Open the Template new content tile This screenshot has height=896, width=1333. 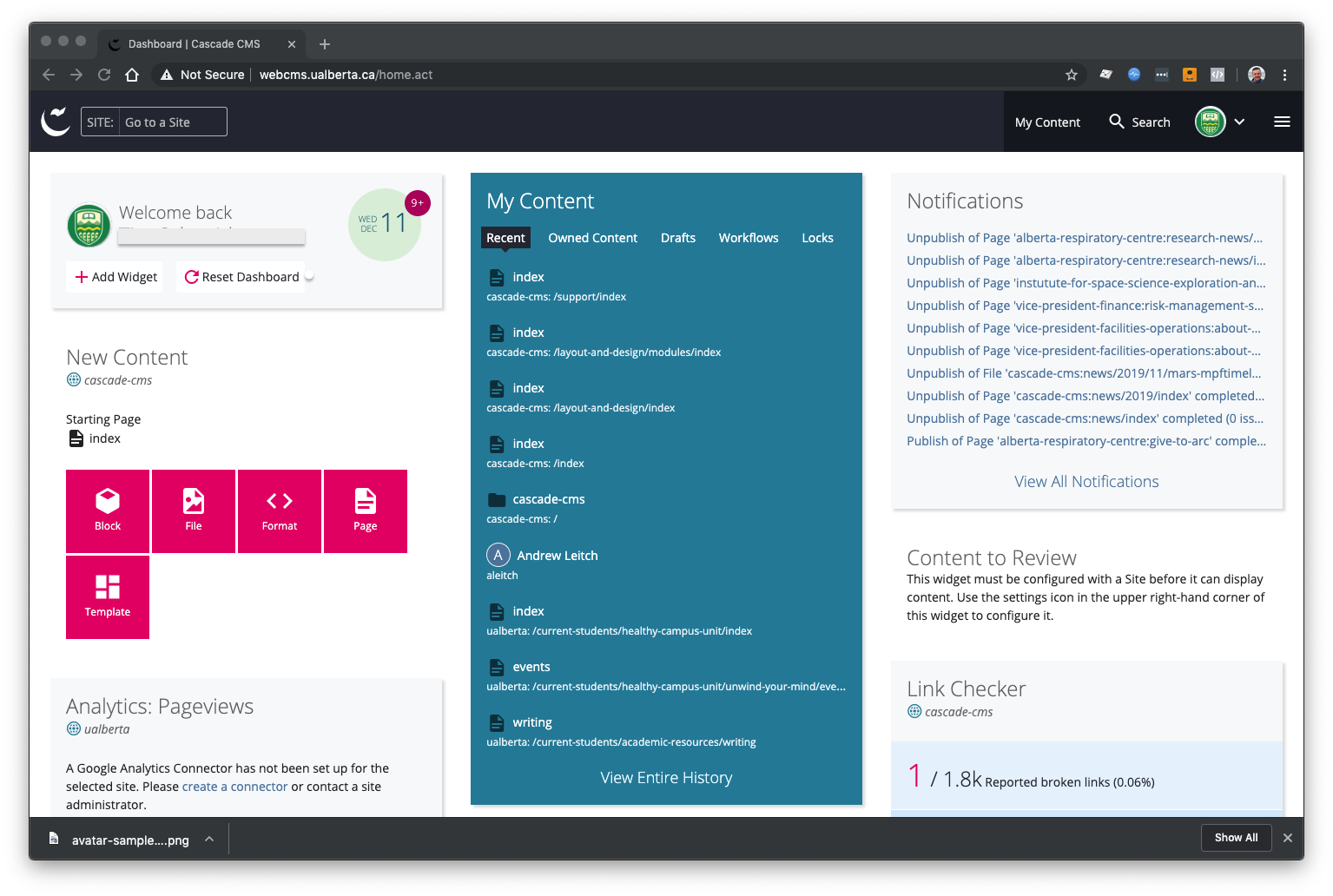[108, 597]
